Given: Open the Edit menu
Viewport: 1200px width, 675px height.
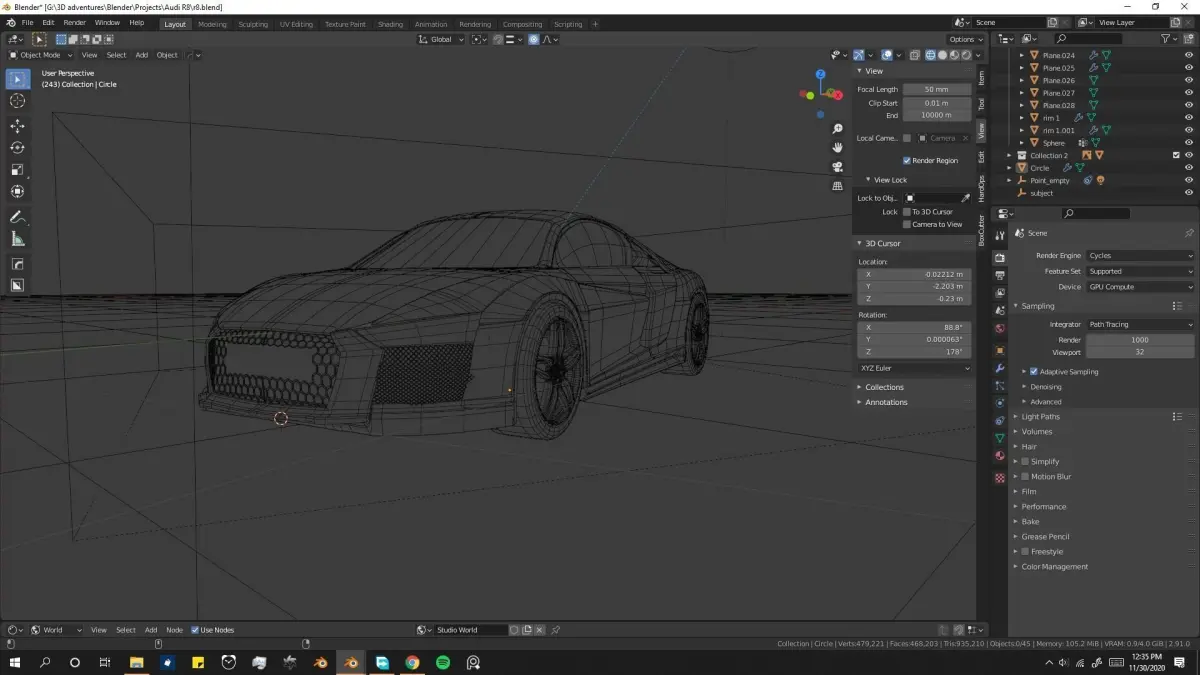Looking at the screenshot, I should (48, 22).
